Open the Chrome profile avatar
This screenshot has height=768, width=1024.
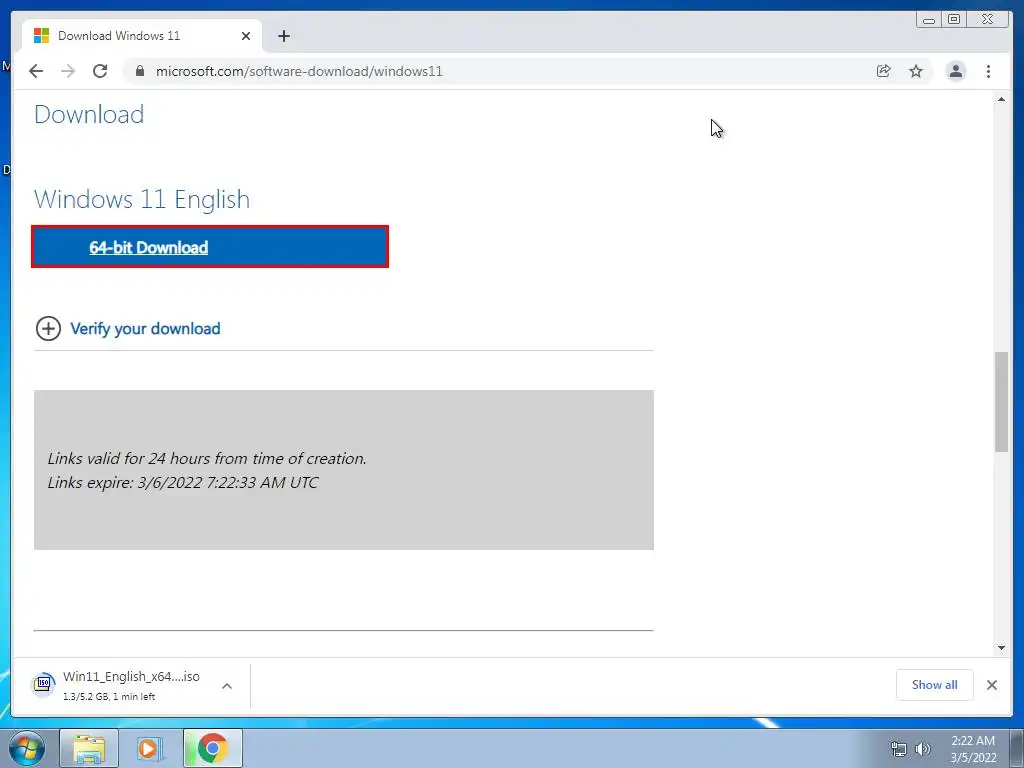pyautogui.click(x=955, y=71)
